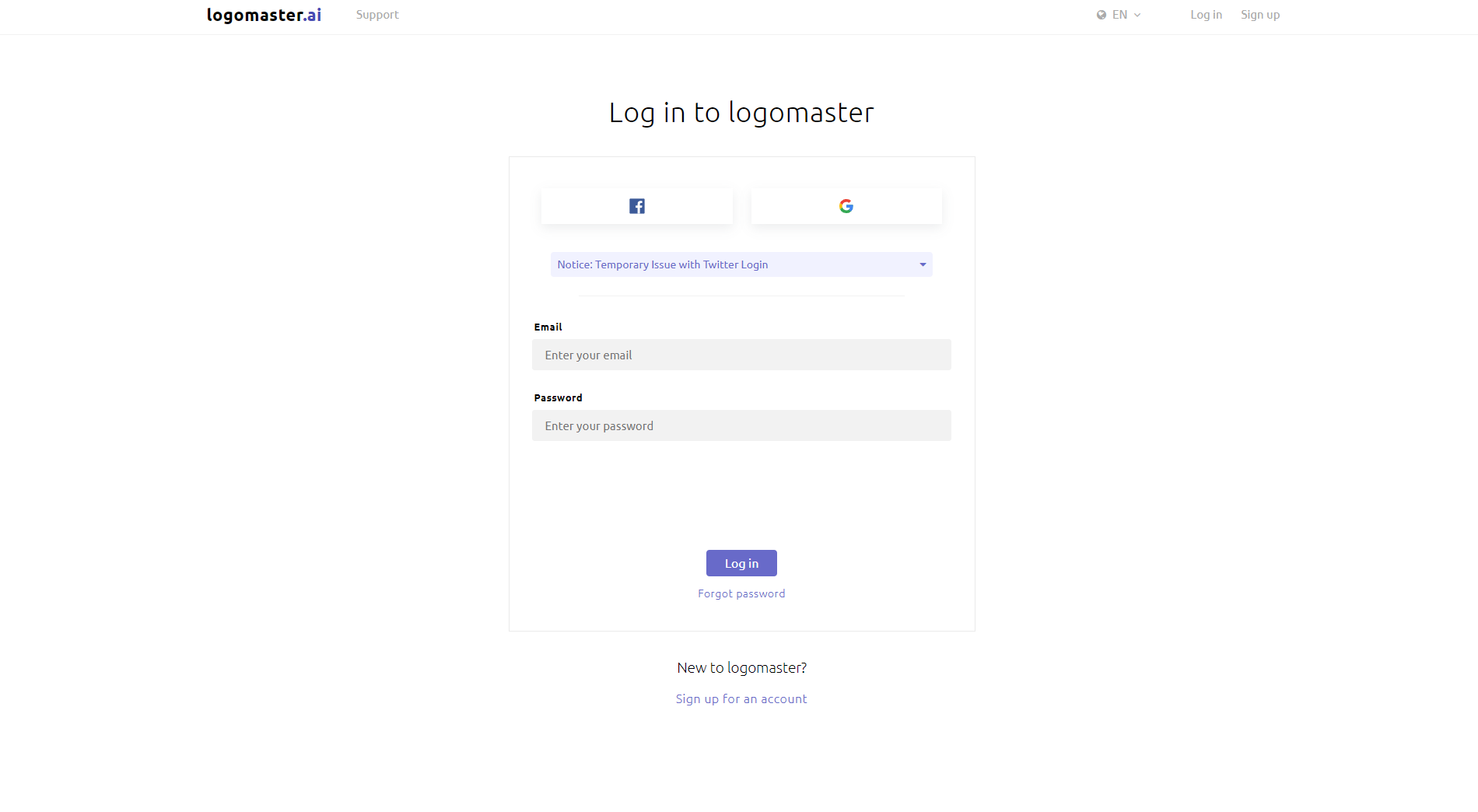1478x812 pixels.
Task: Focus the Enter your password field
Action: [741, 425]
